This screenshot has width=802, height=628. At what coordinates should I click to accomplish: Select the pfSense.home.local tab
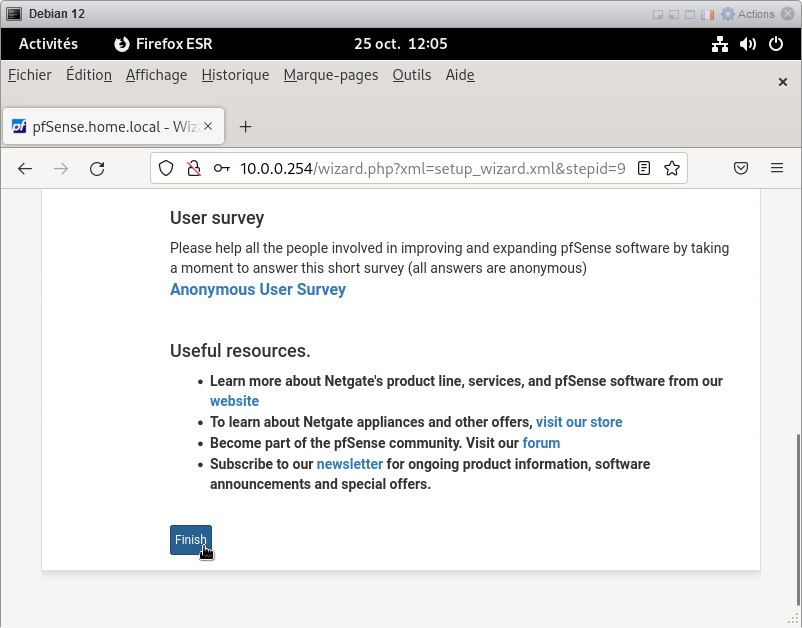[114, 126]
